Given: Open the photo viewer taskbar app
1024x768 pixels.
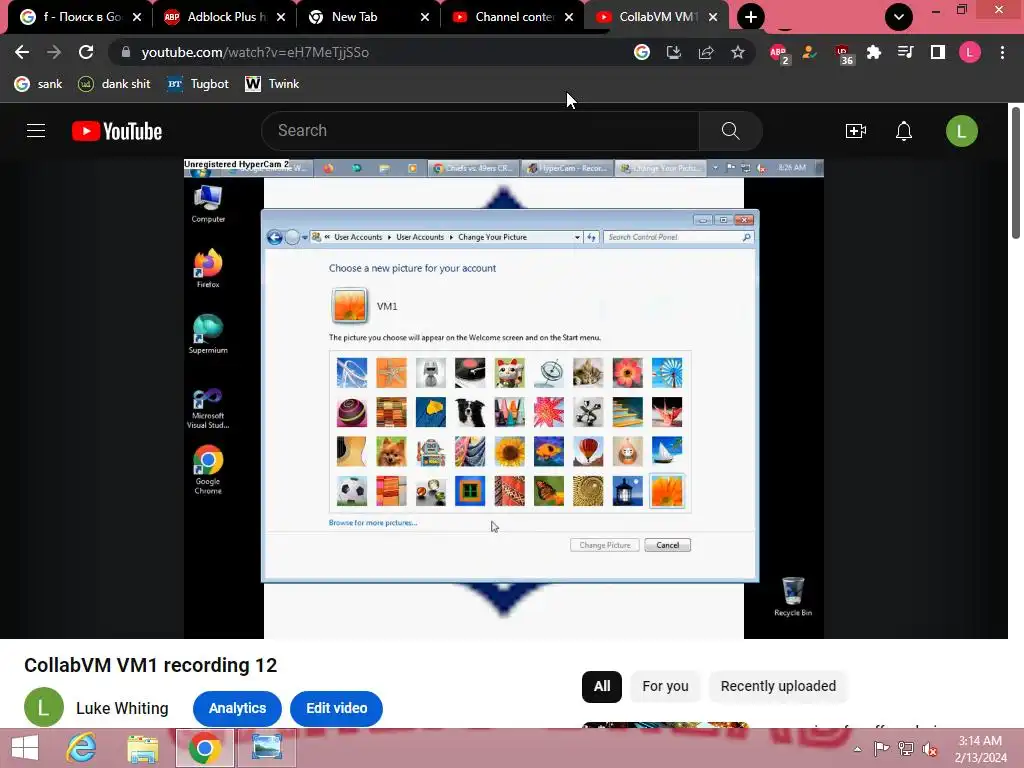Looking at the screenshot, I should [267, 748].
